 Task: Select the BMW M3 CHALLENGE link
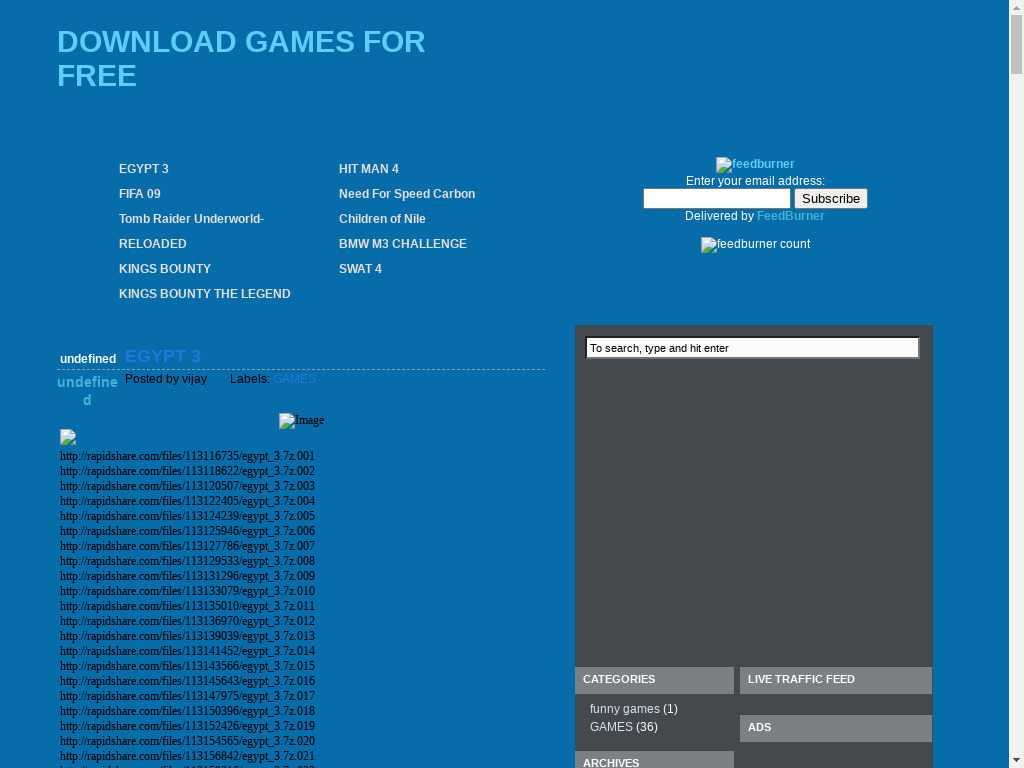coord(402,244)
